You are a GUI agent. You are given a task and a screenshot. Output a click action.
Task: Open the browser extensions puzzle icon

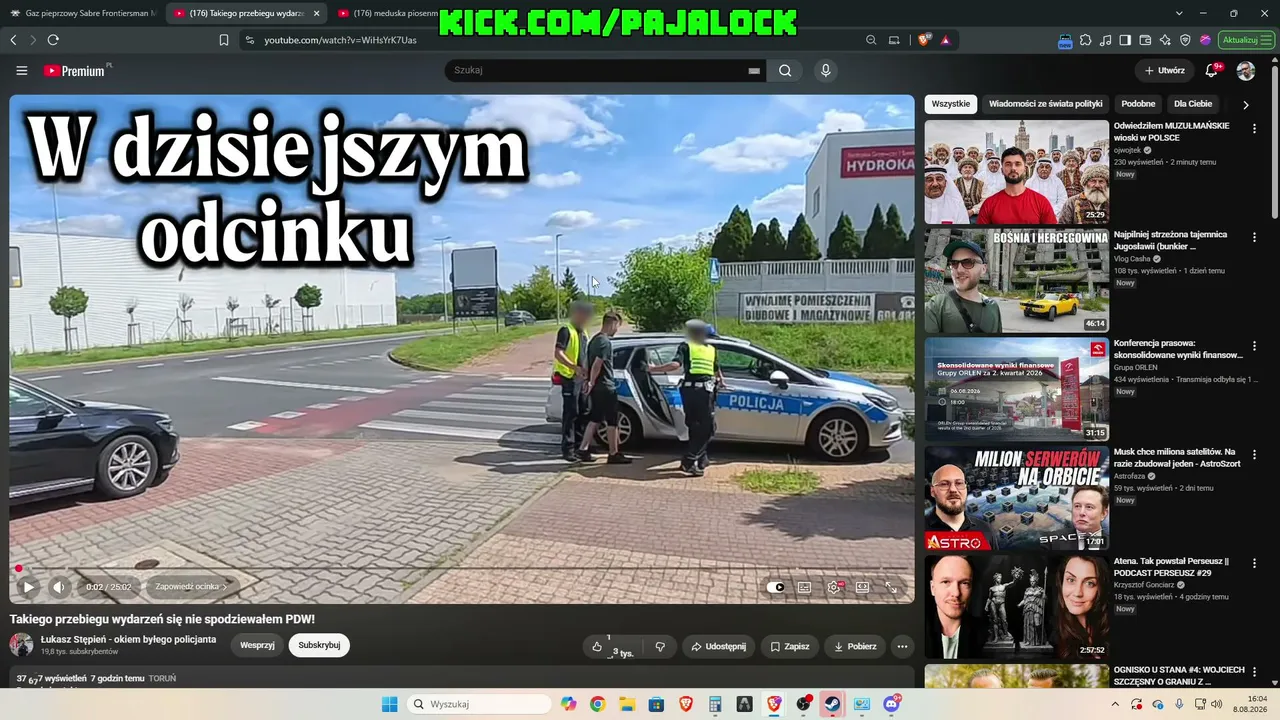1085,40
